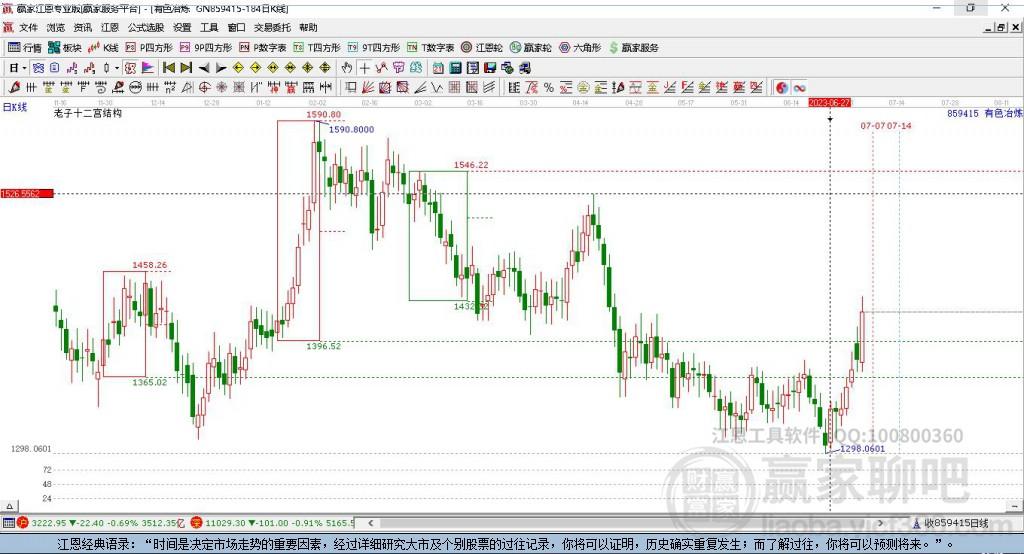Viewport: 1024px width, 554px height.
Task: Click the calculator icon in toolbar
Action: tap(455, 67)
